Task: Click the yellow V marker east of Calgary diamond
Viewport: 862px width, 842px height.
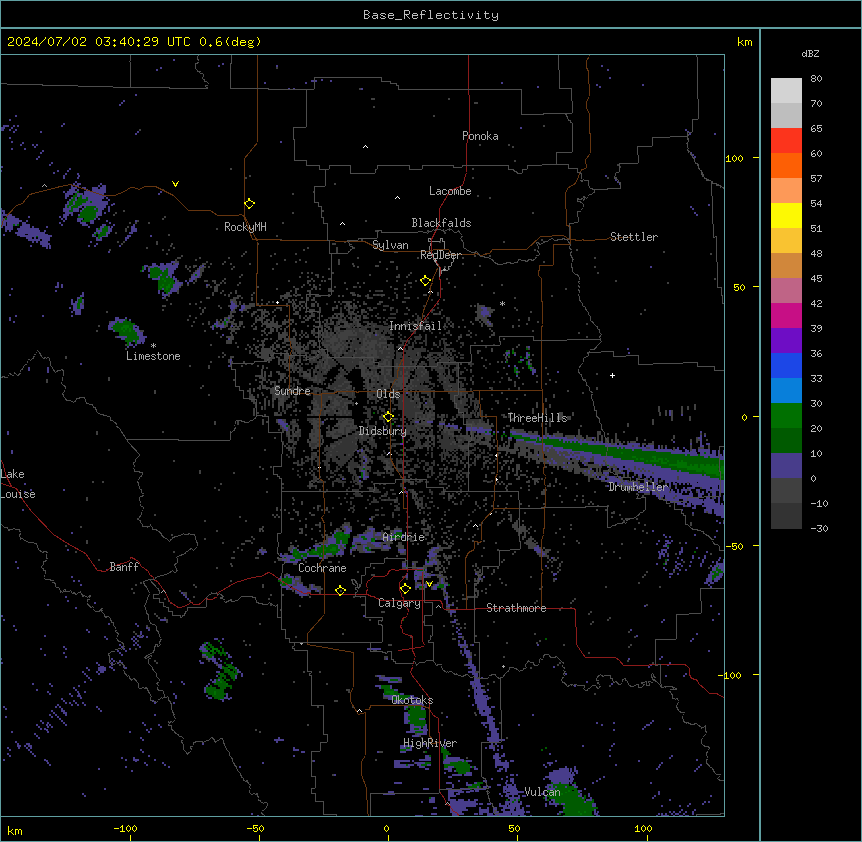Action: tap(429, 584)
